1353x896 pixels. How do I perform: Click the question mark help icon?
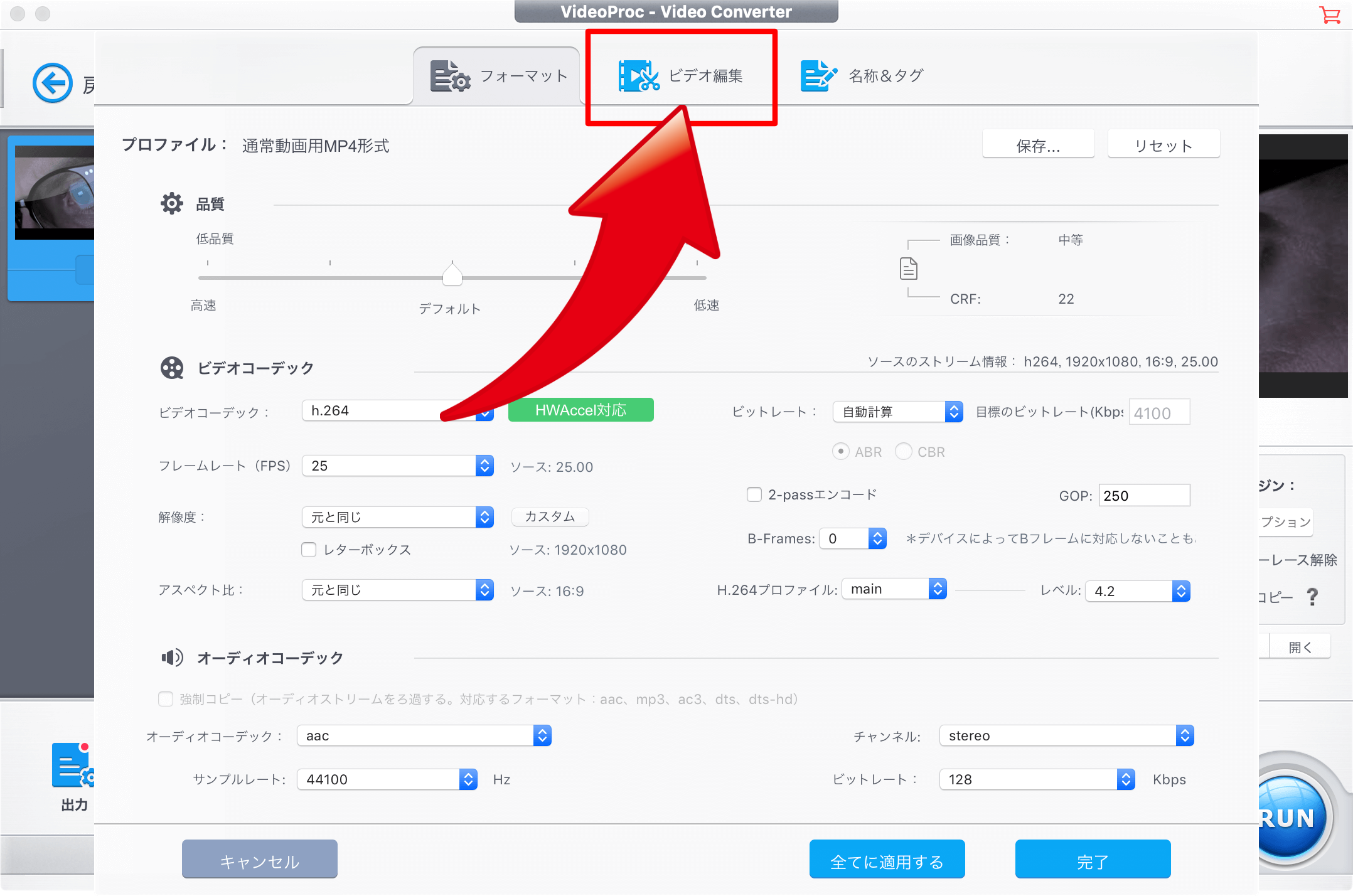[x=1312, y=597]
